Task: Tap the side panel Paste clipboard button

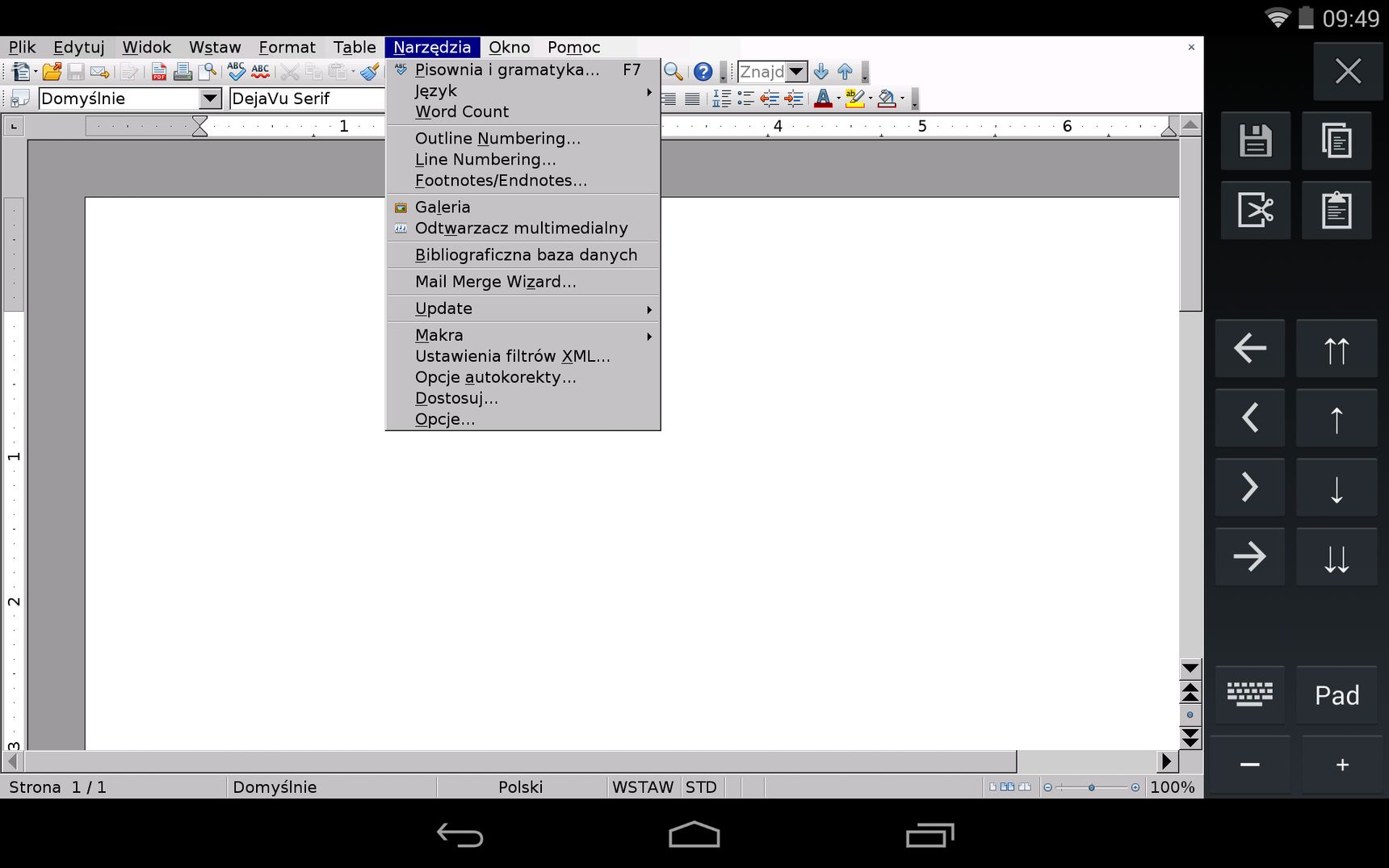Action: tap(1337, 210)
